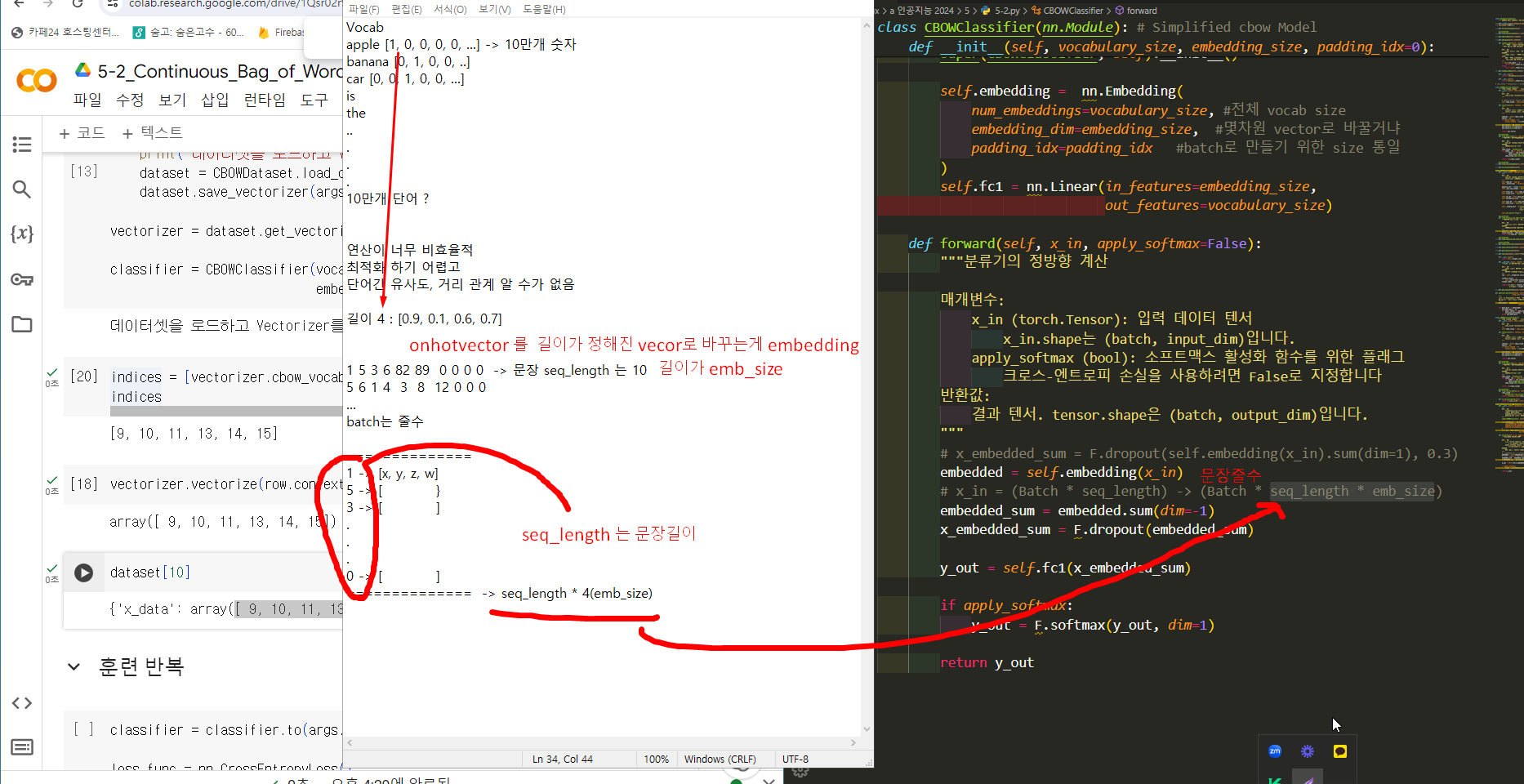This screenshot has height=784, width=1524.
Task: Click the forward breadcrumb in editor
Action: [1136, 11]
